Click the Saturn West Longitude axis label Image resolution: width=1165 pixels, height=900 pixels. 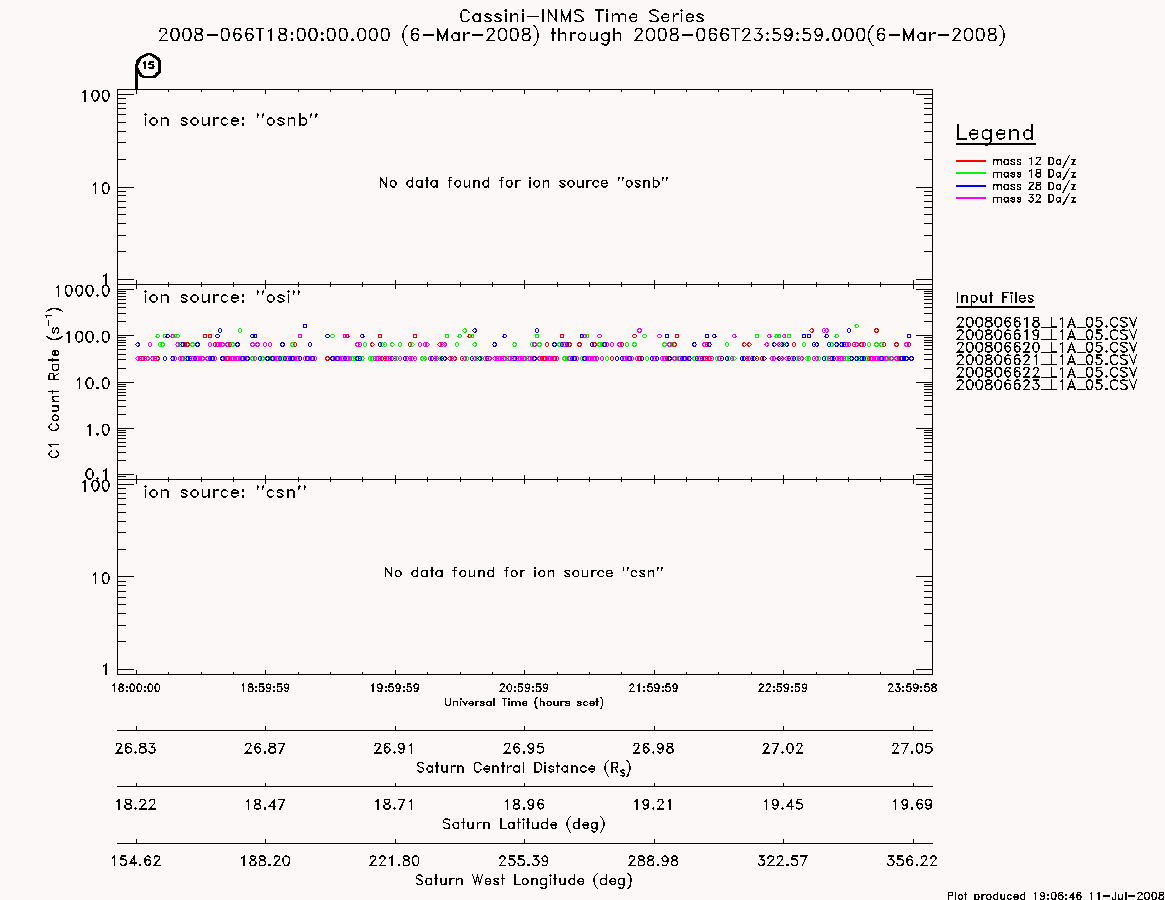(x=524, y=881)
